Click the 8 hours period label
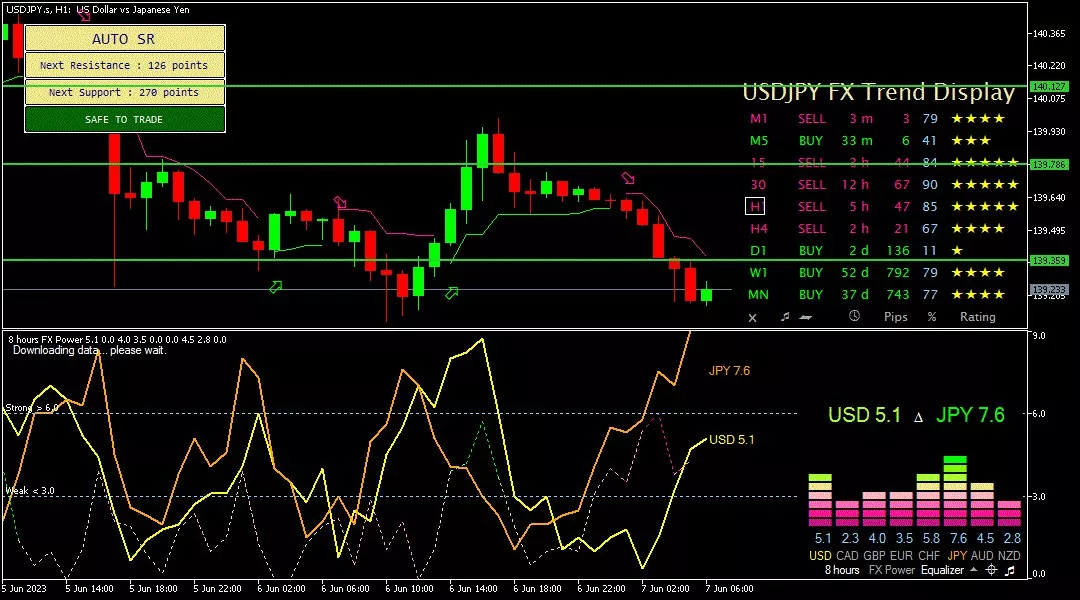The width and height of the screenshot is (1080, 600). pyautogui.click(x=842, y=570)
